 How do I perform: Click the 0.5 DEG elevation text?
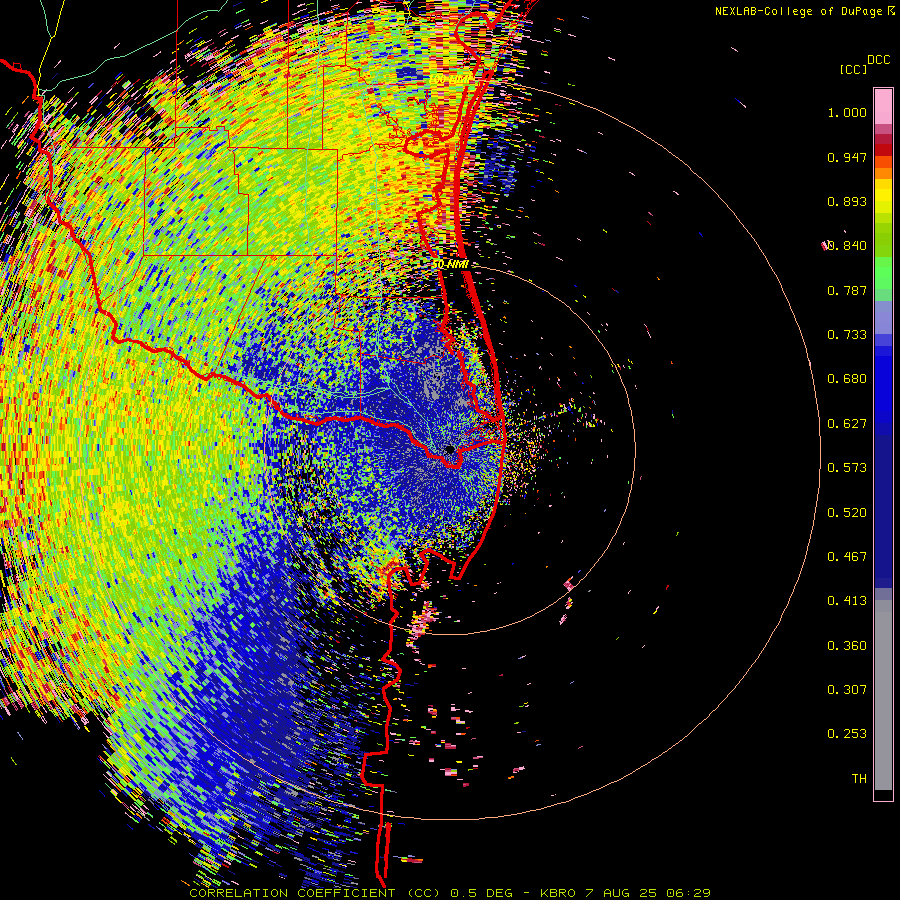coord(482,893)
